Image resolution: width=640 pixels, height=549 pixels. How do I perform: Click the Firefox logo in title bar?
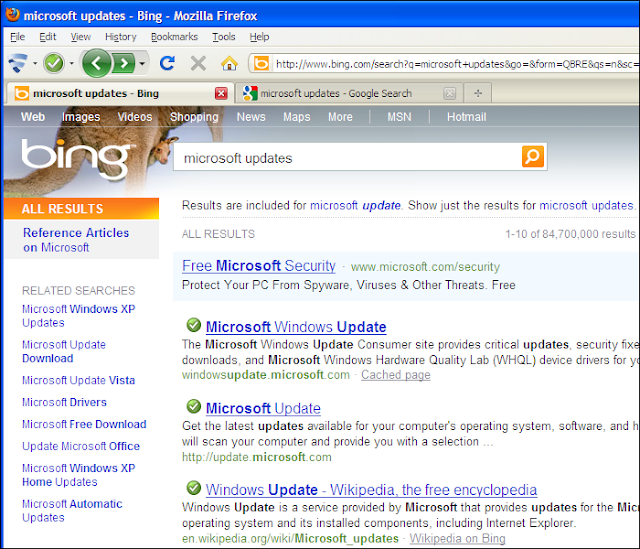tap(13, 15)
